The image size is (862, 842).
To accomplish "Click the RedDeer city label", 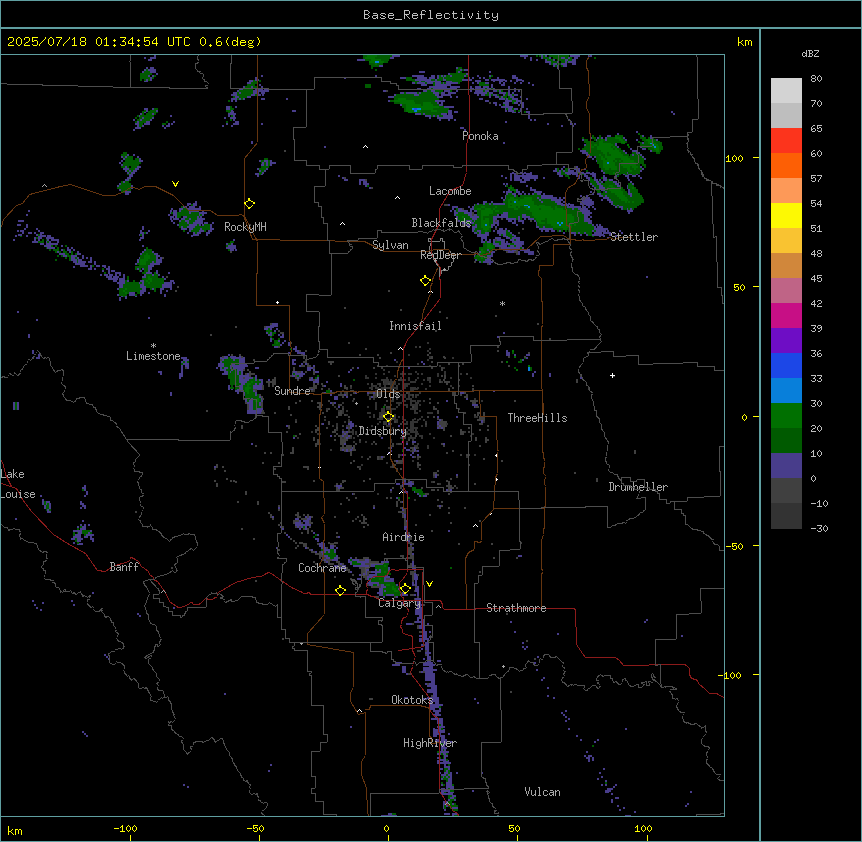I will click(440, 255).
